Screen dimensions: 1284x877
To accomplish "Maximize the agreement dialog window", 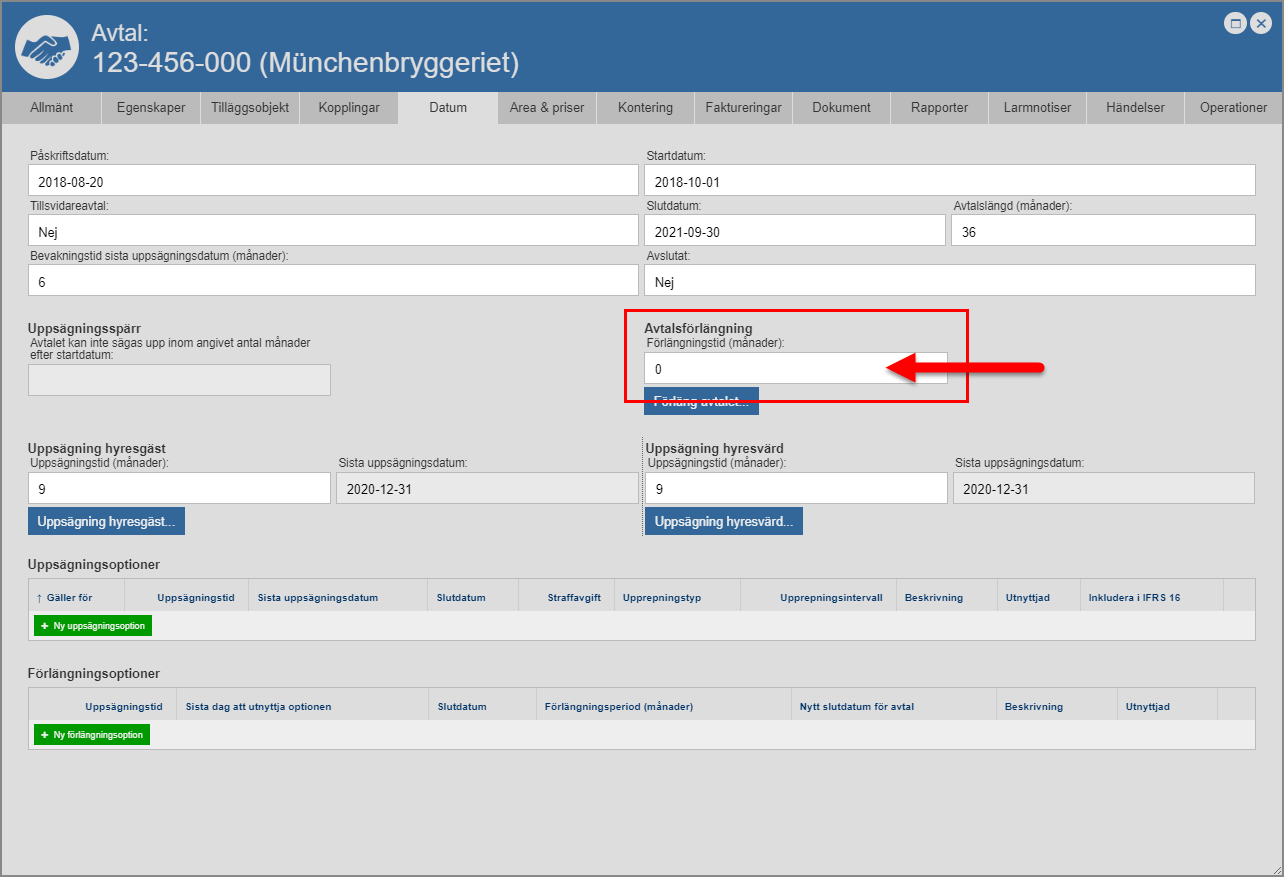I will (x=1236, y=24).
